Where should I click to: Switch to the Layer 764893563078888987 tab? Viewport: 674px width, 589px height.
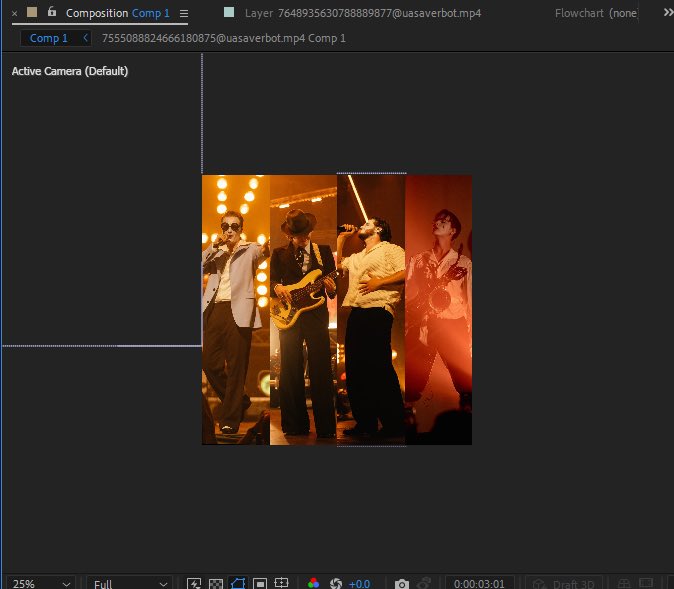point(363,13)
